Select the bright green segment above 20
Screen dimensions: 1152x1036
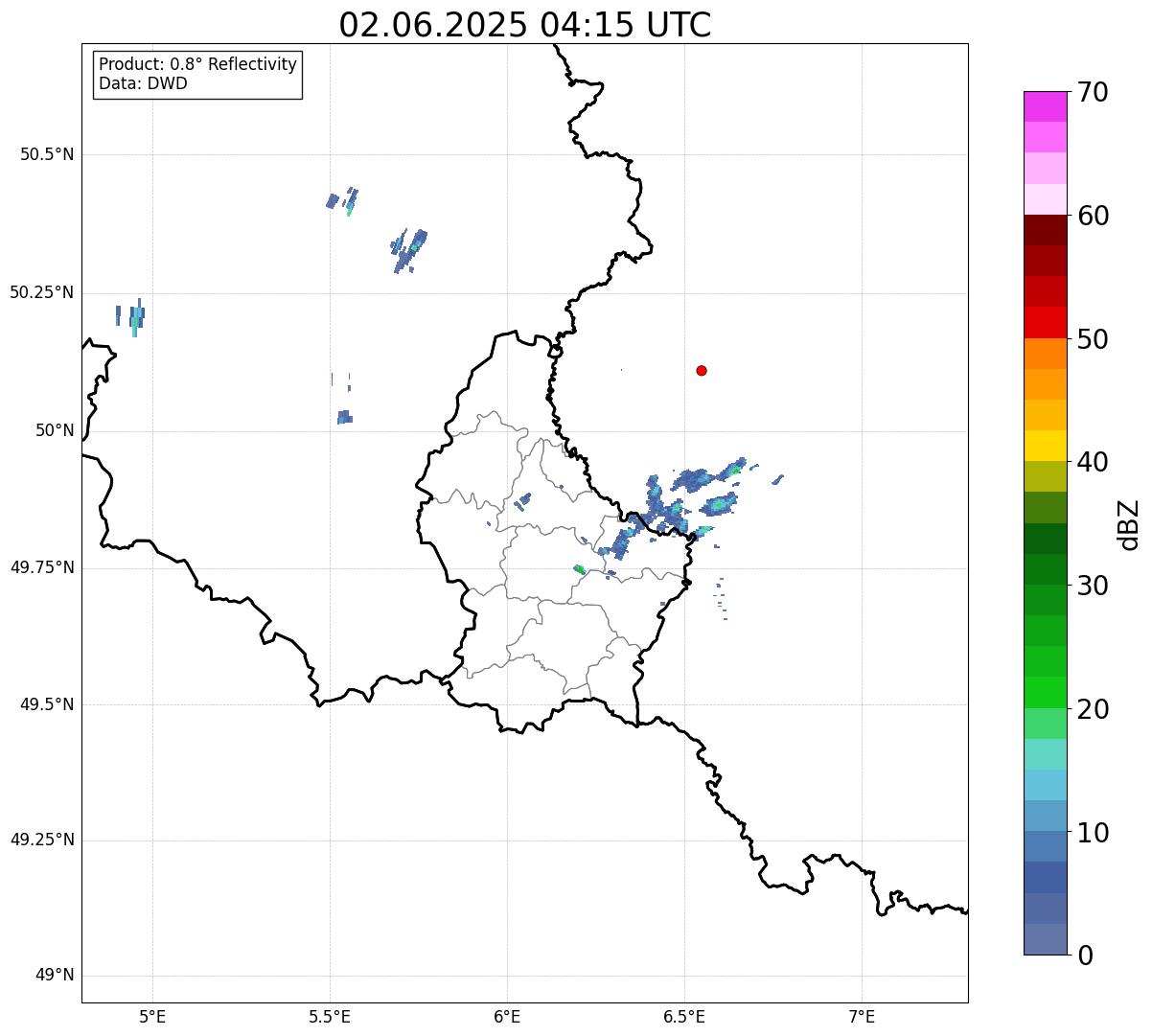point(1045,693)
